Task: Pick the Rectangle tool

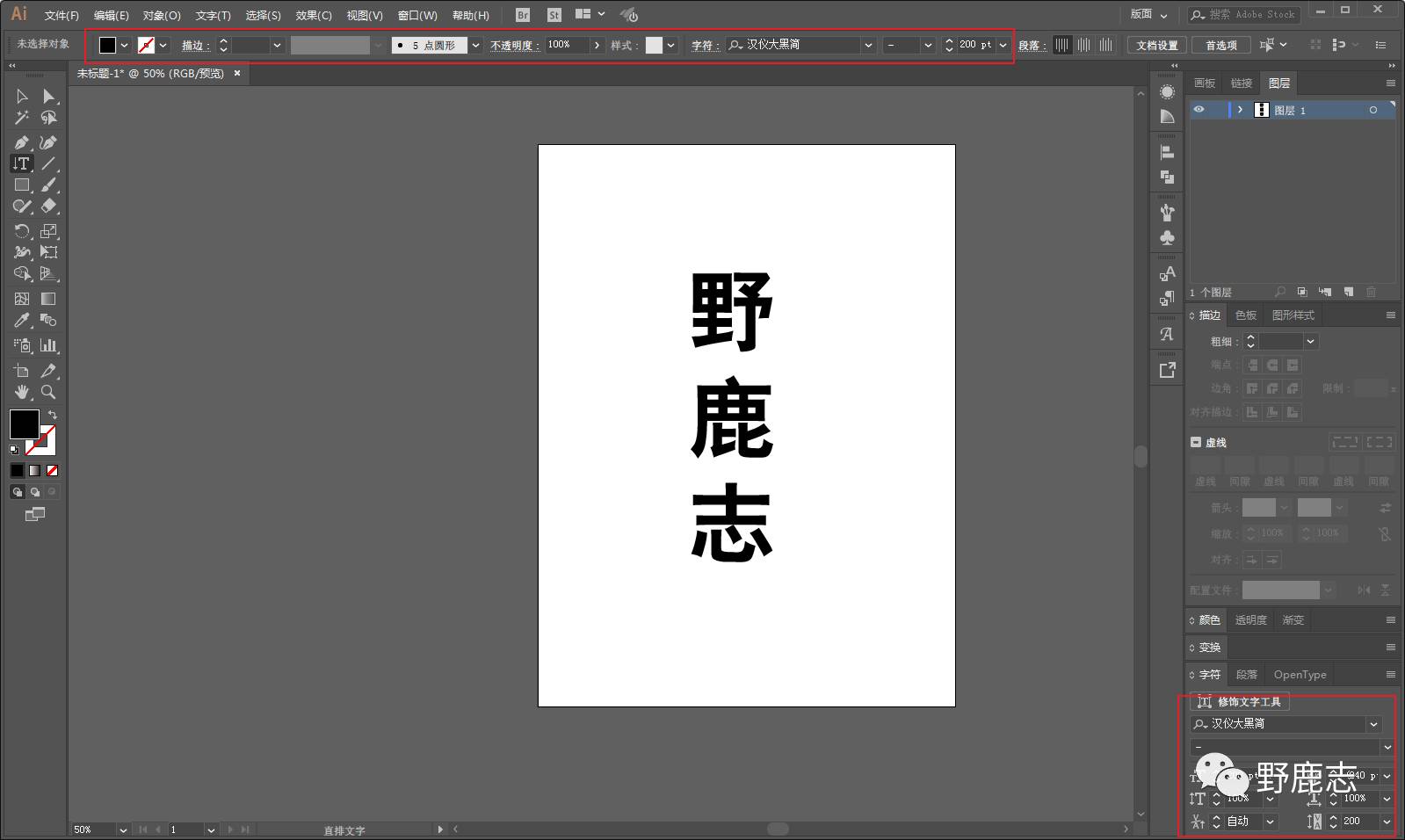Action: (21, 185)
